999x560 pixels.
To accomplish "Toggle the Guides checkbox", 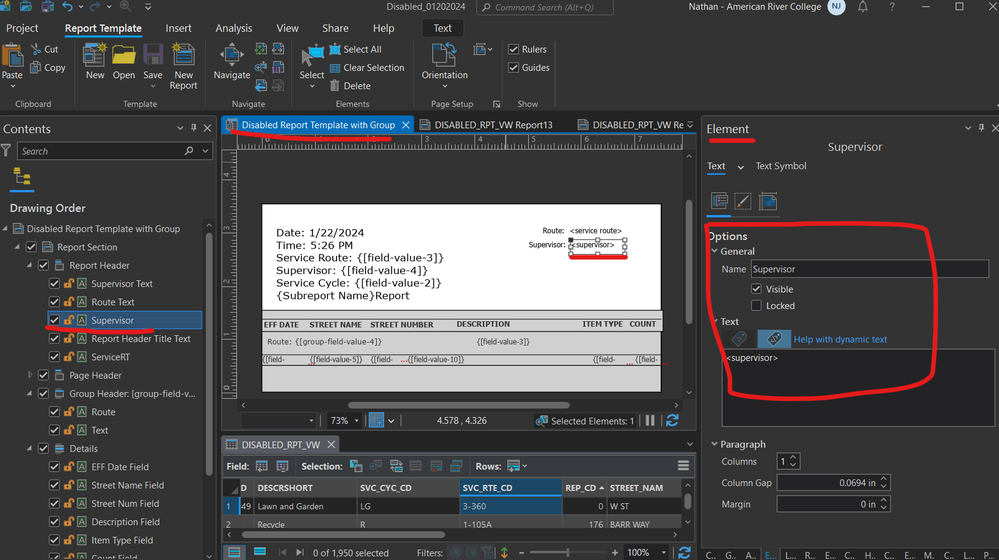I will point(514,68).
